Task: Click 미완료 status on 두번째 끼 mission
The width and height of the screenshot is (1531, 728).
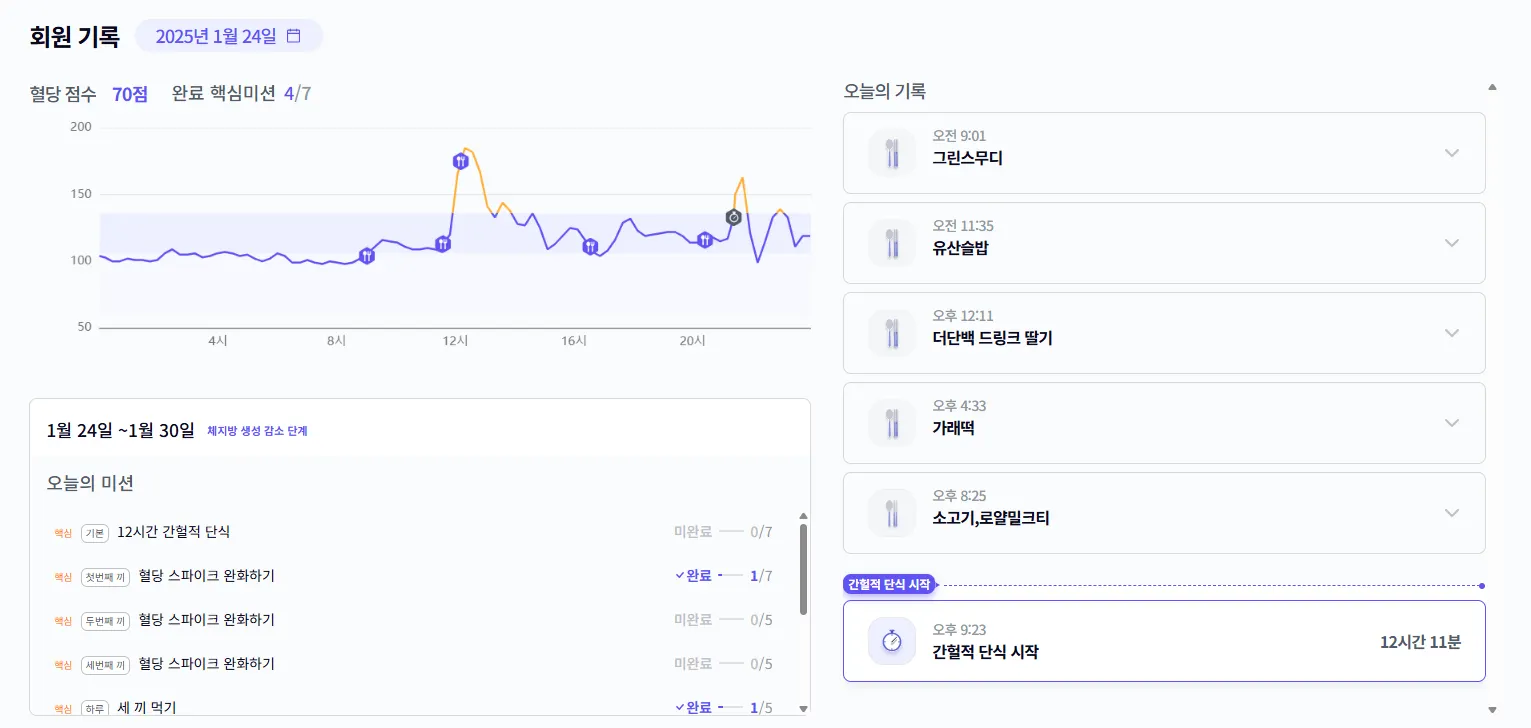Action: [x=693, y=620]
